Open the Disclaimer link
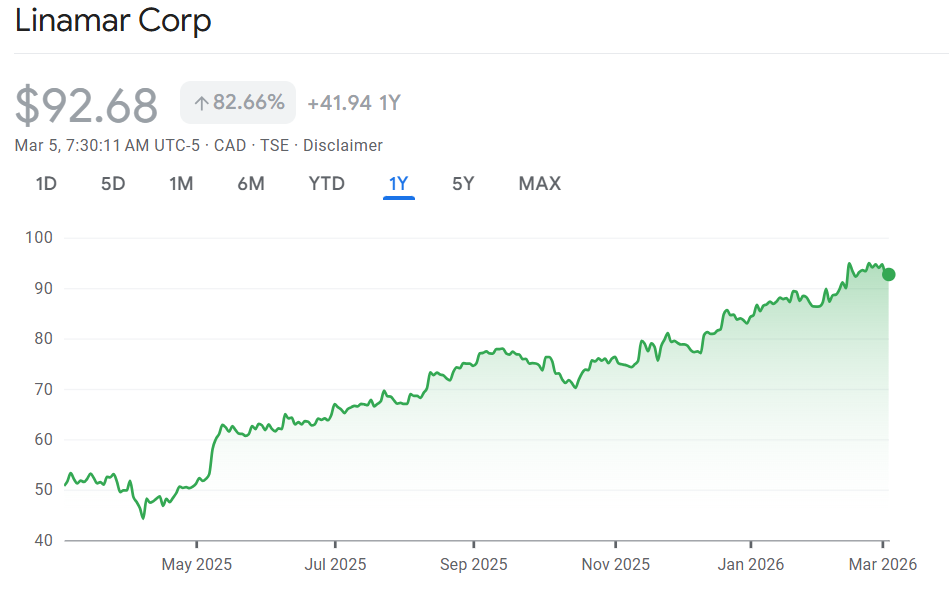The width and height of the screenshot is (949, 597). coord(343,146)
